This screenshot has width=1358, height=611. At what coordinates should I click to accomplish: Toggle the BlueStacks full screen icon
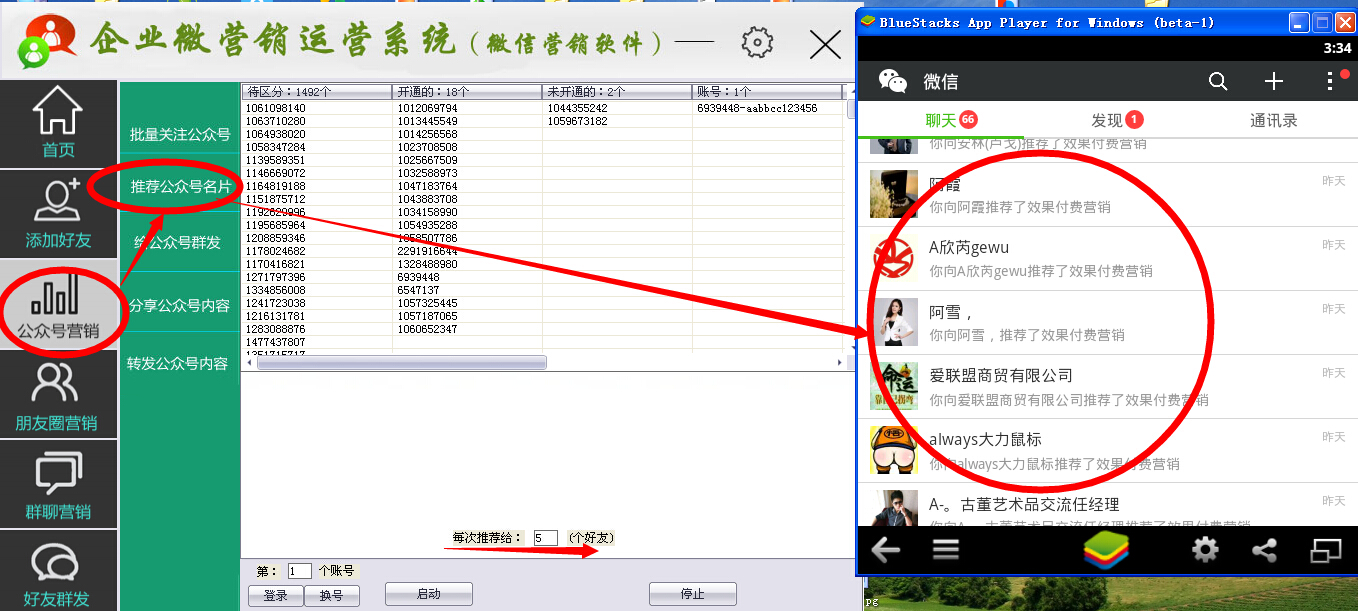point(1325,549)
